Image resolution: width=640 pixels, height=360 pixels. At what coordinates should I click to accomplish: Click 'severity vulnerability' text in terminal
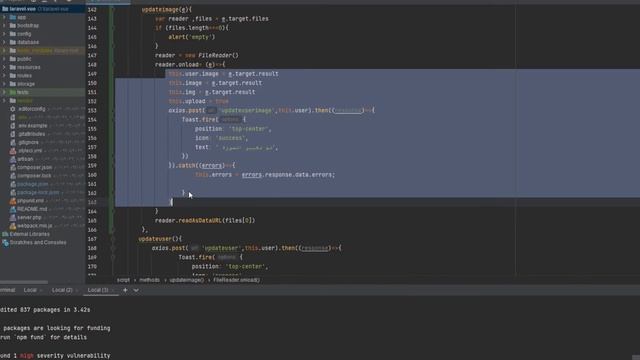point(73,356)
